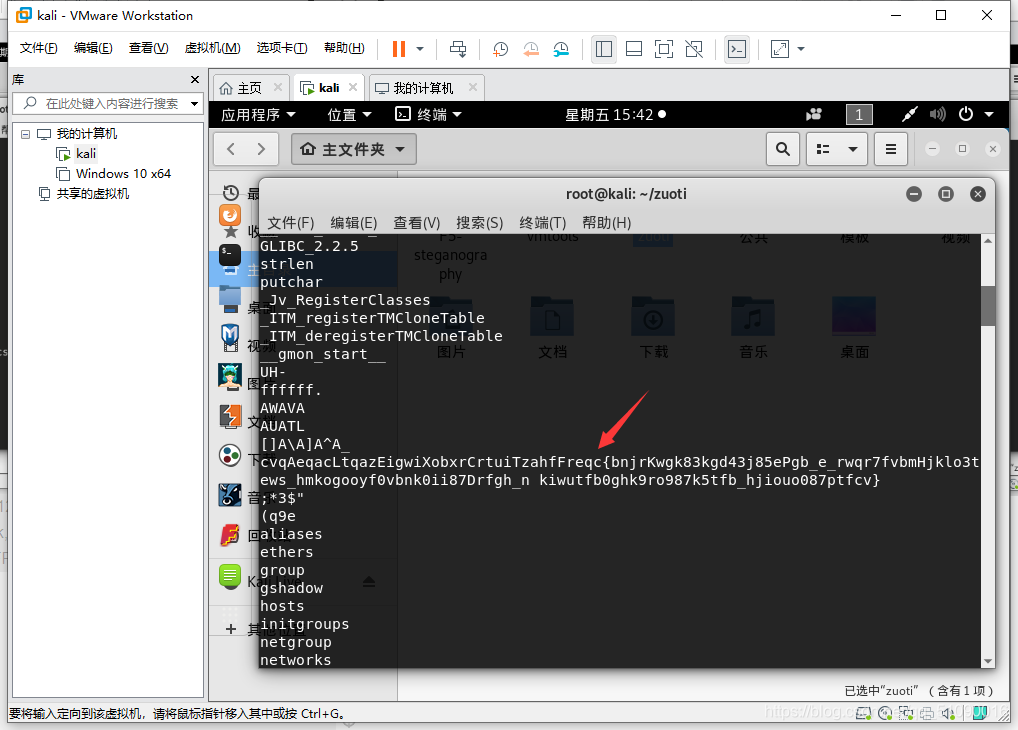
Task: Open the library search dropdown arrow
Action: (194, 103)
